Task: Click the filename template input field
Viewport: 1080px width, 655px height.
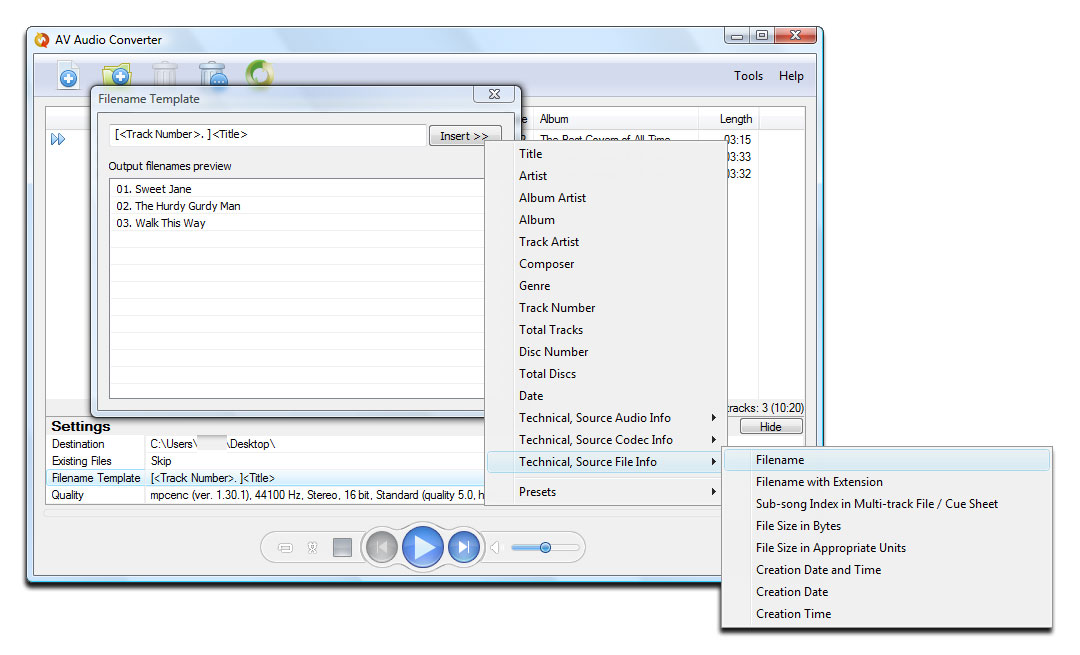Action: click(x=268, y=135)
